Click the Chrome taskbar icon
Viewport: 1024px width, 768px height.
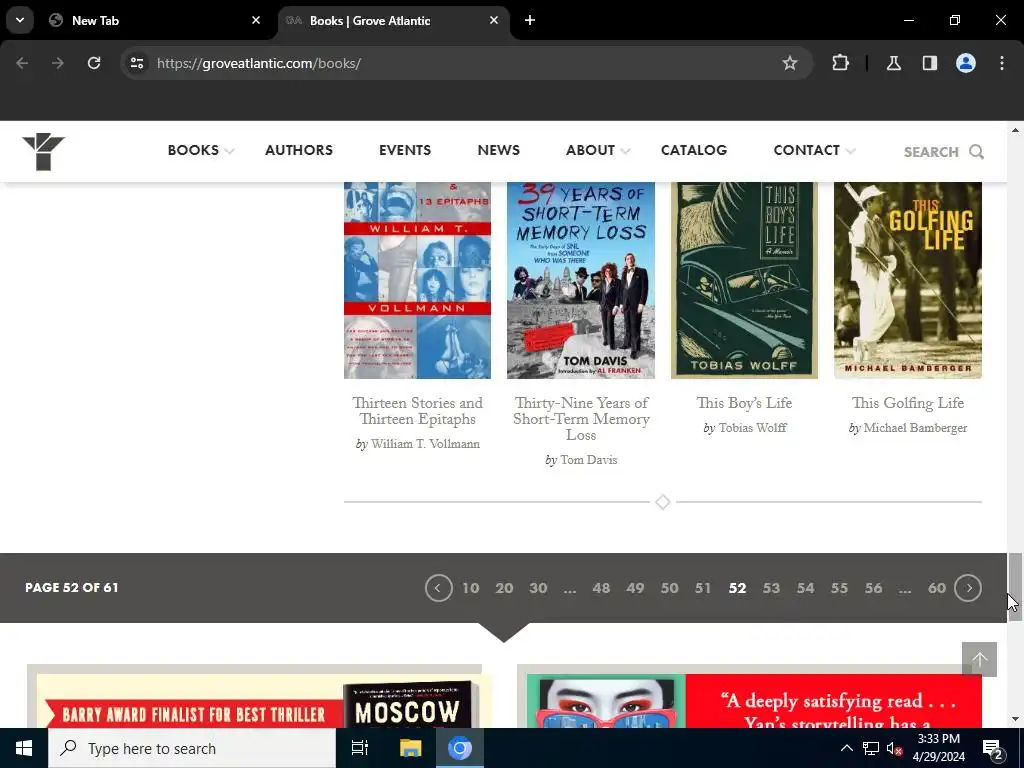coord(460,748)
